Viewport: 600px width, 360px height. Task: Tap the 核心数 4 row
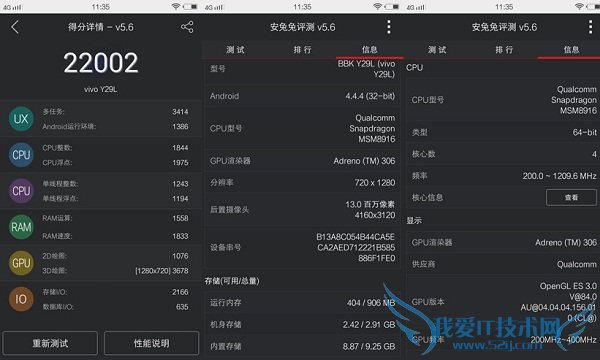pos(503,154)
